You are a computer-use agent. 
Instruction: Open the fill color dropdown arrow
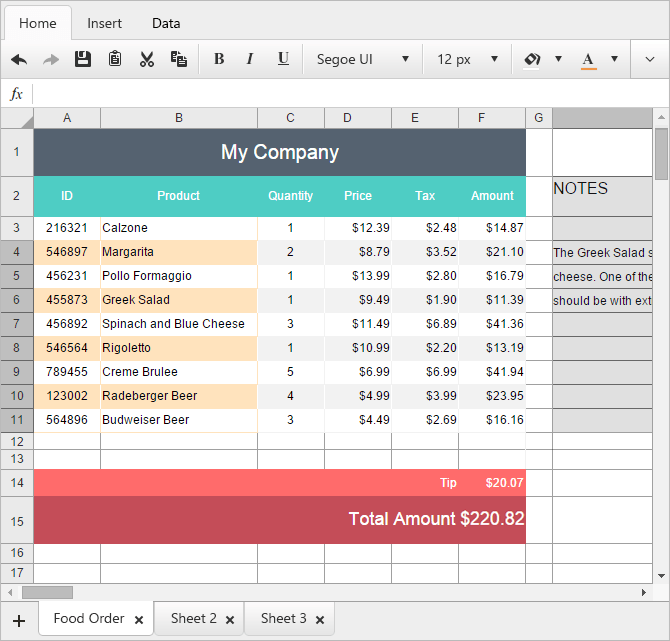[558, 59]
